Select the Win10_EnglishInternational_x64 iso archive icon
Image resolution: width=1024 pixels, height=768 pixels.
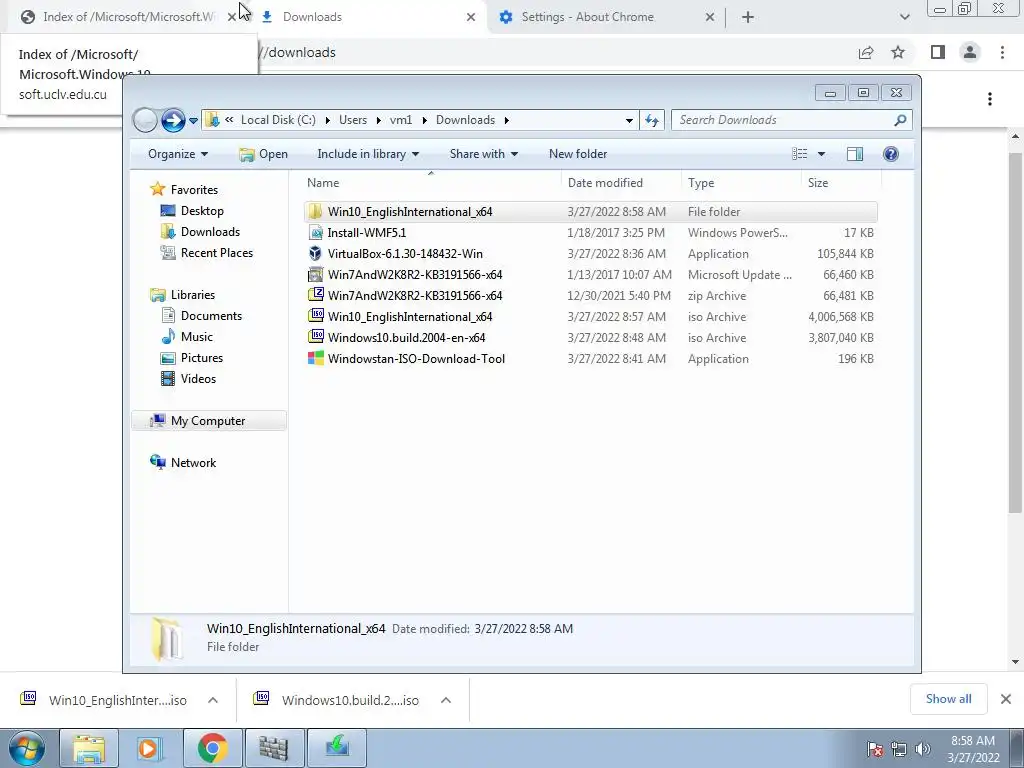click(315, 316)
